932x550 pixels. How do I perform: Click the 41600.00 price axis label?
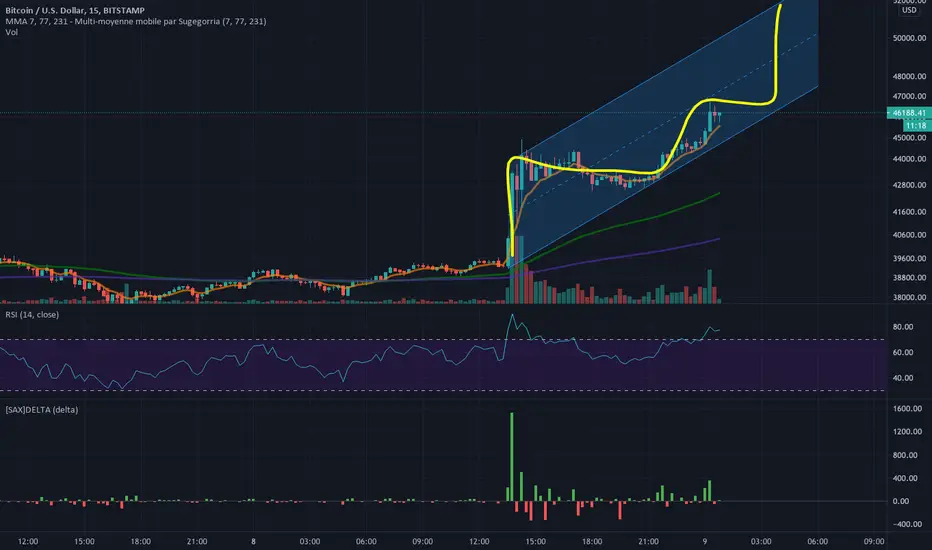click(x=909, y=212)
